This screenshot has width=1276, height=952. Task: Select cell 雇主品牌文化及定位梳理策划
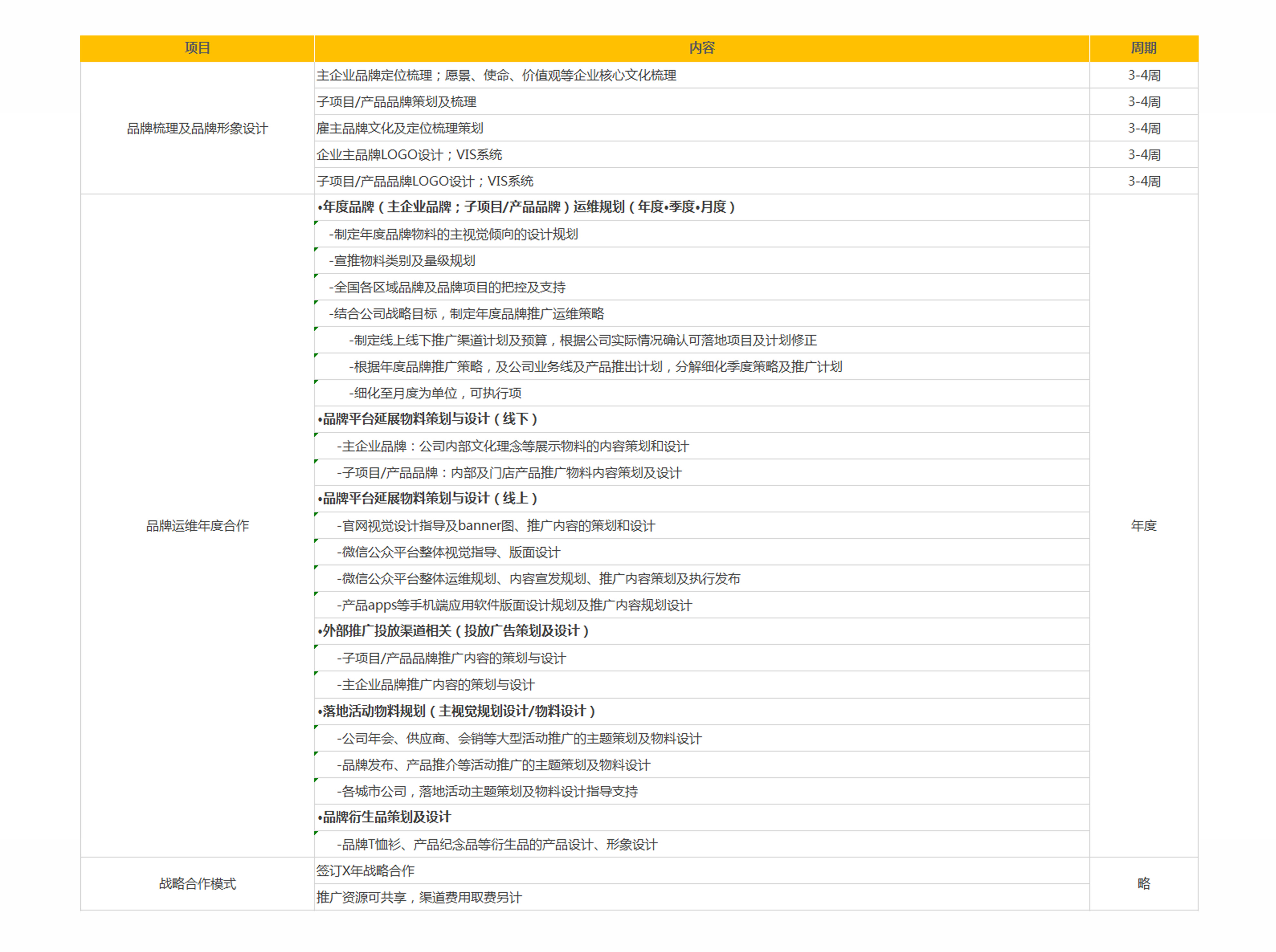[702, 128]
